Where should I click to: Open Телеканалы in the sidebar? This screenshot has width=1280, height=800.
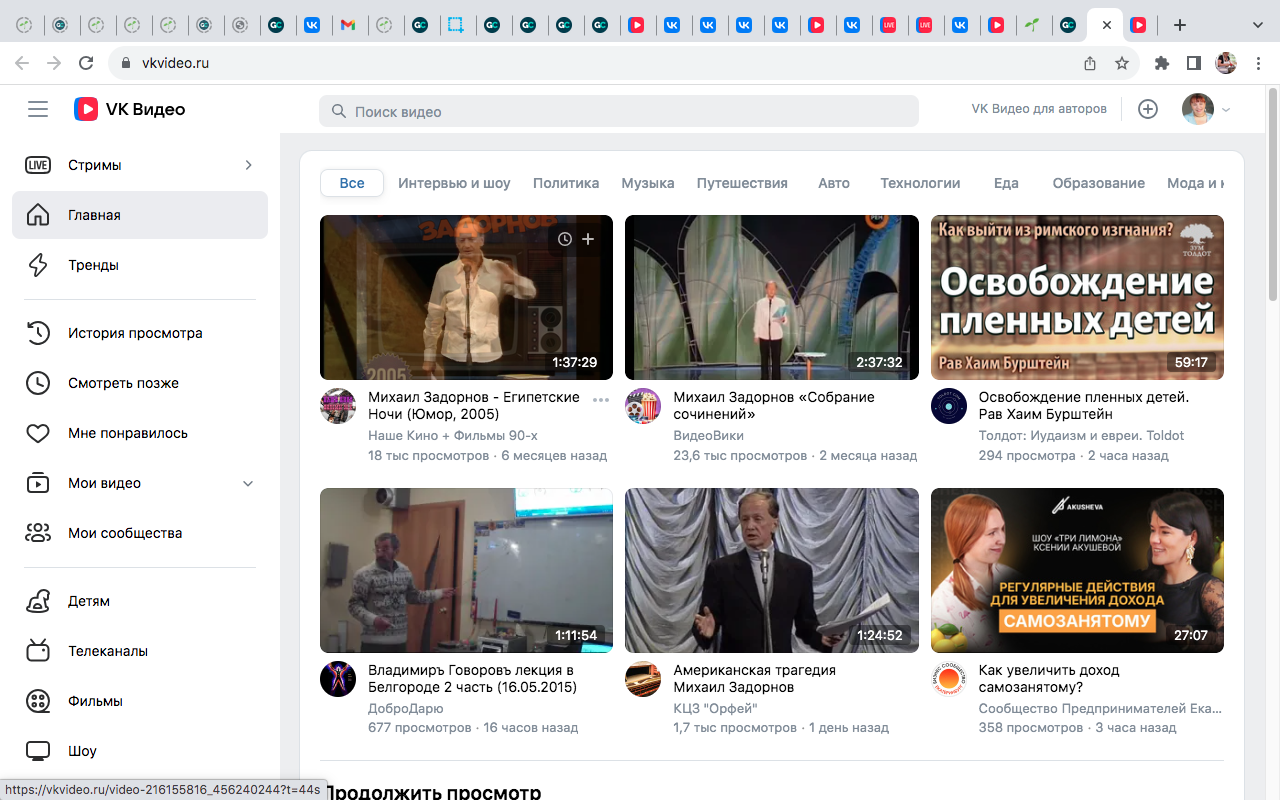(x=107, y=651)
